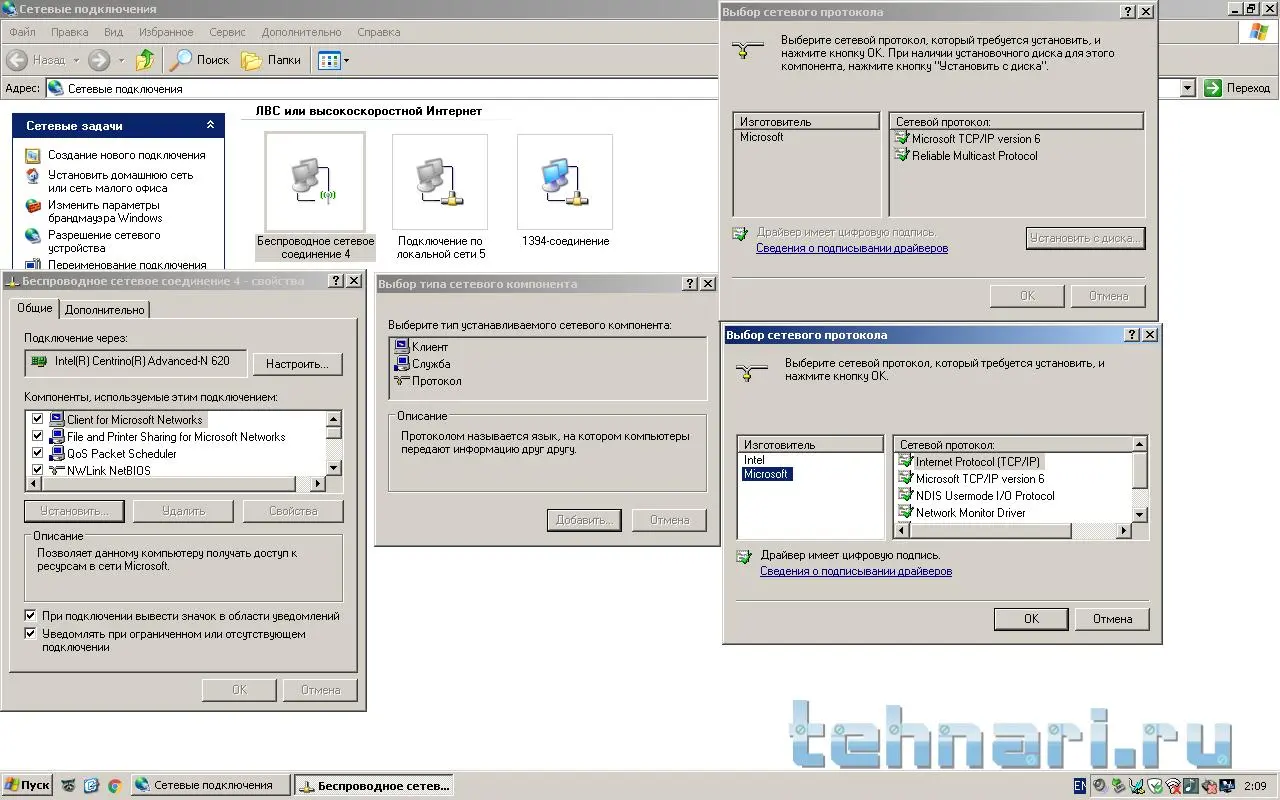
Task: Choose Служба in the component type list
Action: coord(422,364)
